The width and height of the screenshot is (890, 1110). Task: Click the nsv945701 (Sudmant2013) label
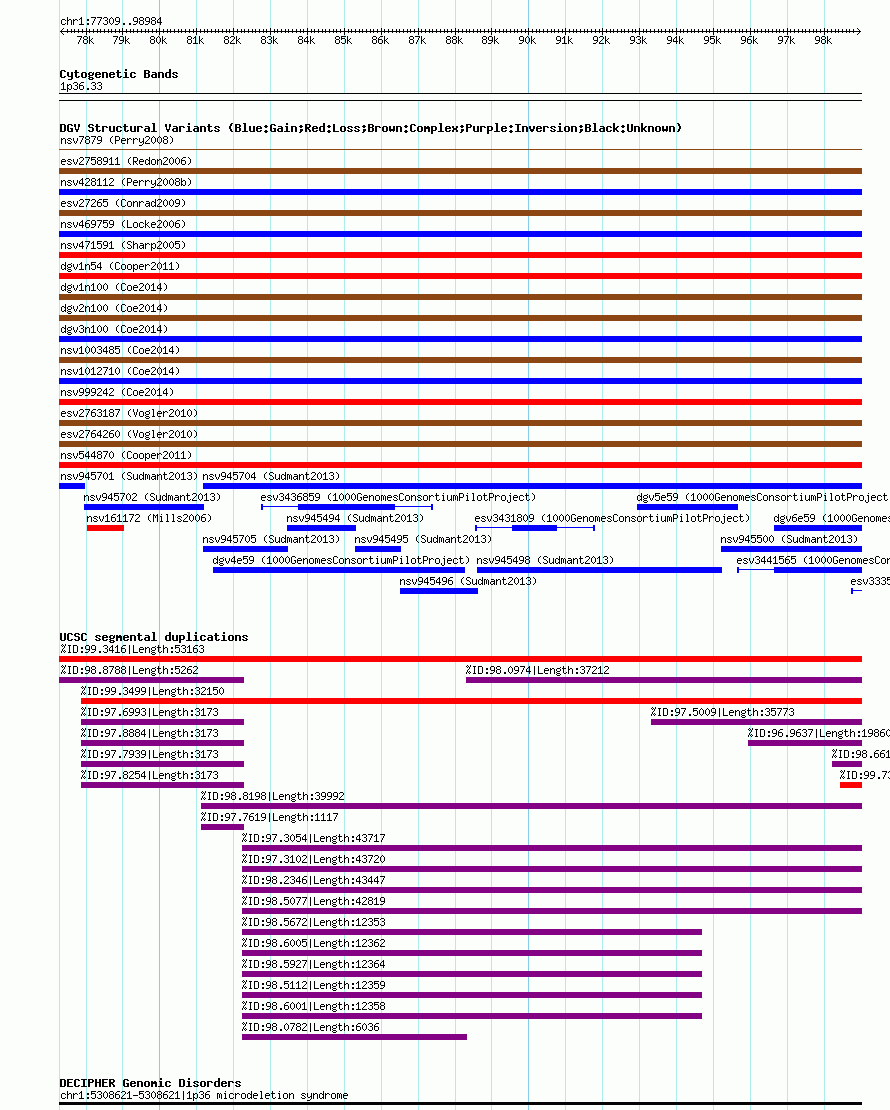[x=129, y=476]
